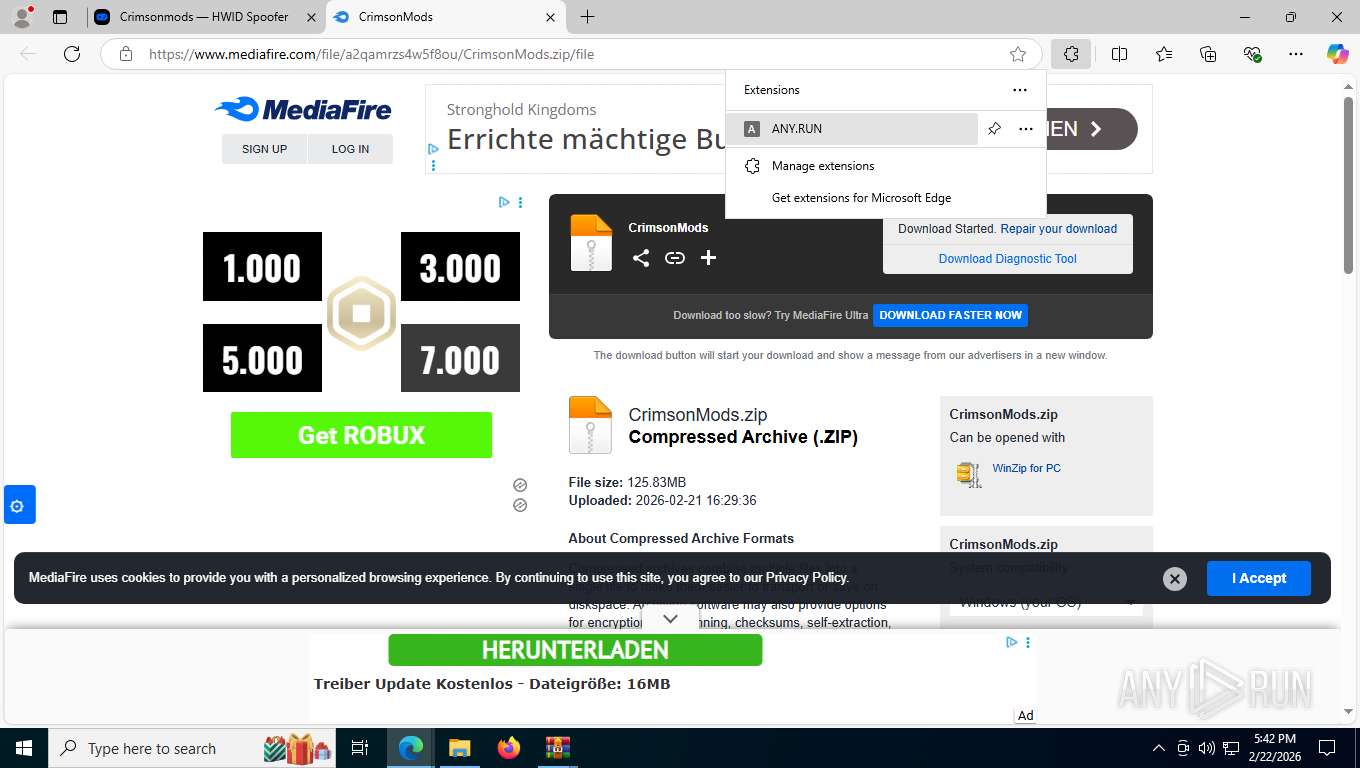Expand the bottom ad chevron

click(x=671, y=619)
